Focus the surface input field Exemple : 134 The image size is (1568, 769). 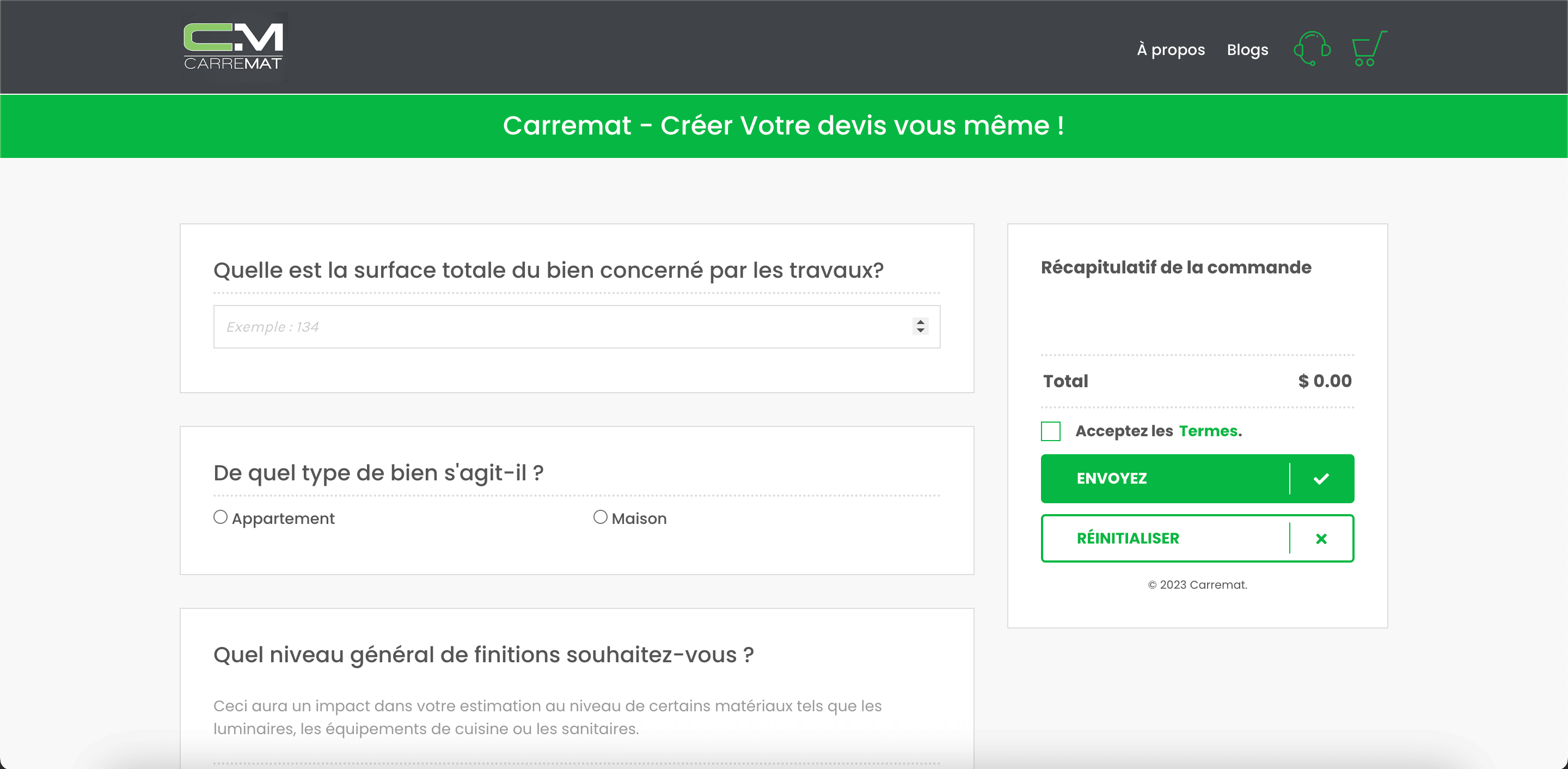pos(577,327)
